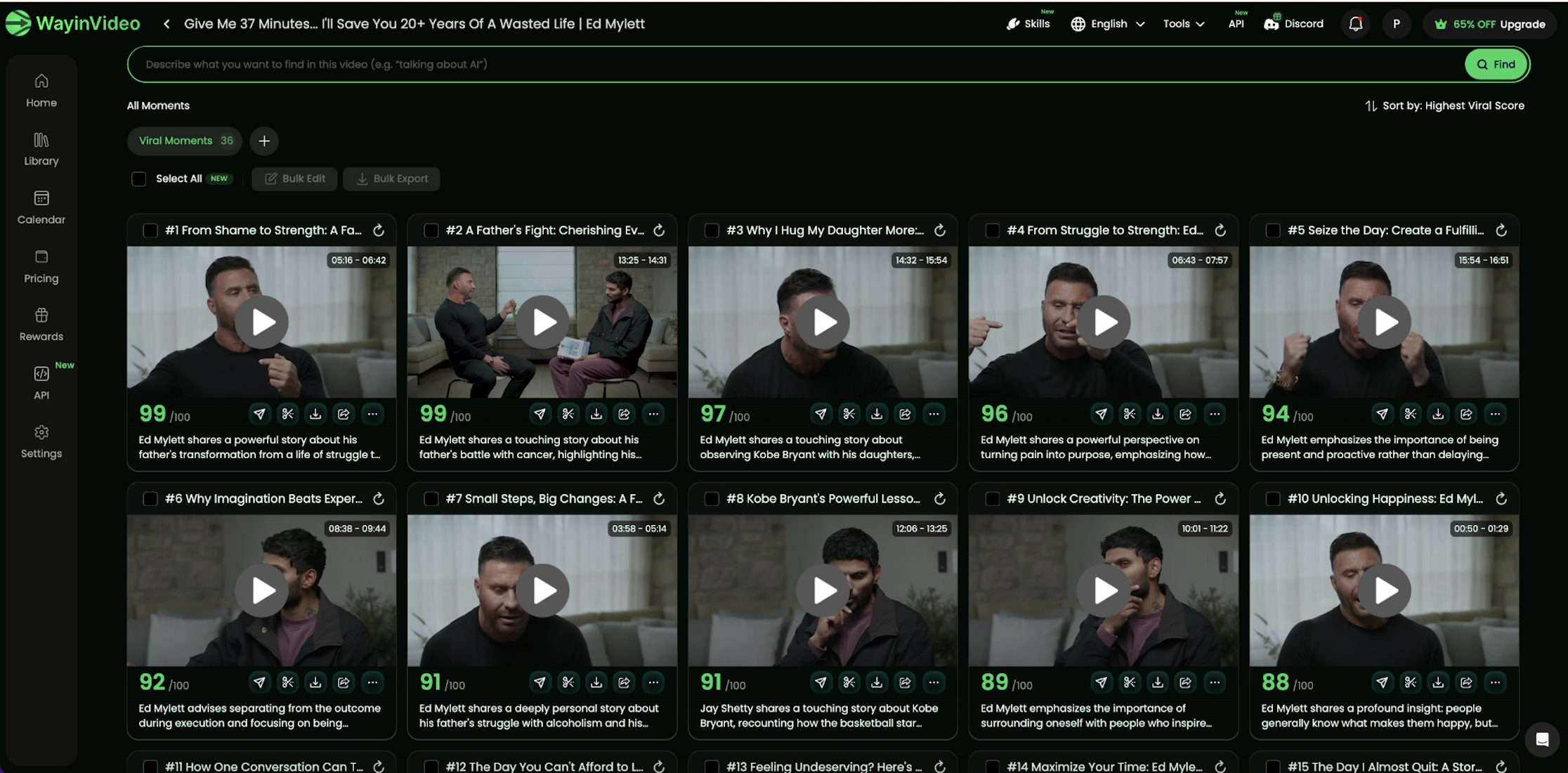Go back using the arrow beside video title
Screen dimensions: 1568x773
click(166, 24)
